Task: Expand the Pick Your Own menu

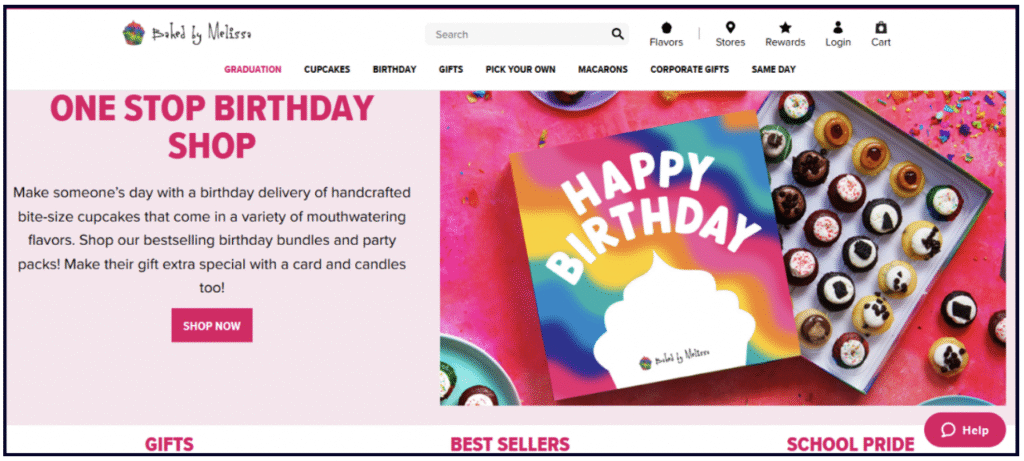Action: coord(520,70)
